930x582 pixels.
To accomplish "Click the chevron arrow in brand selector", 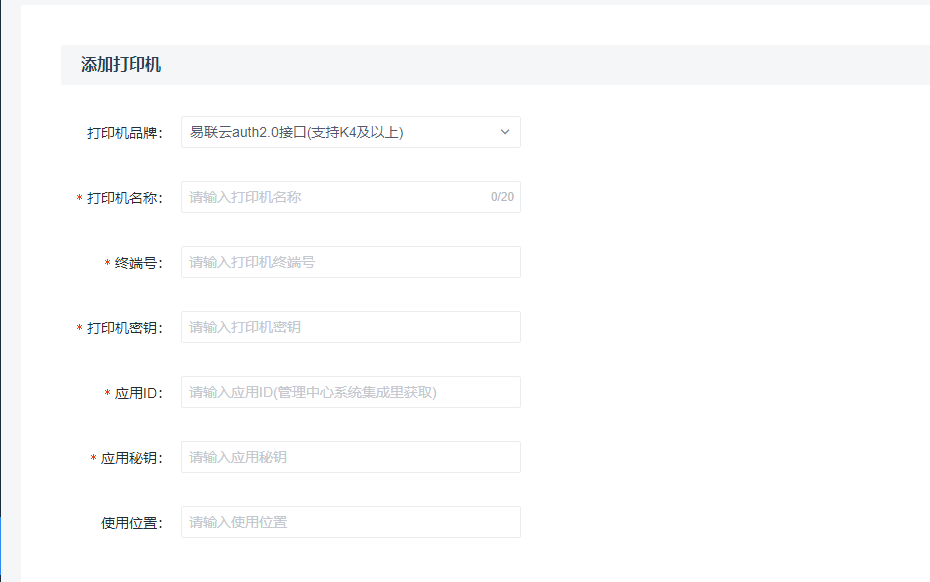I will pyautogui.click(x=505, y=132).
